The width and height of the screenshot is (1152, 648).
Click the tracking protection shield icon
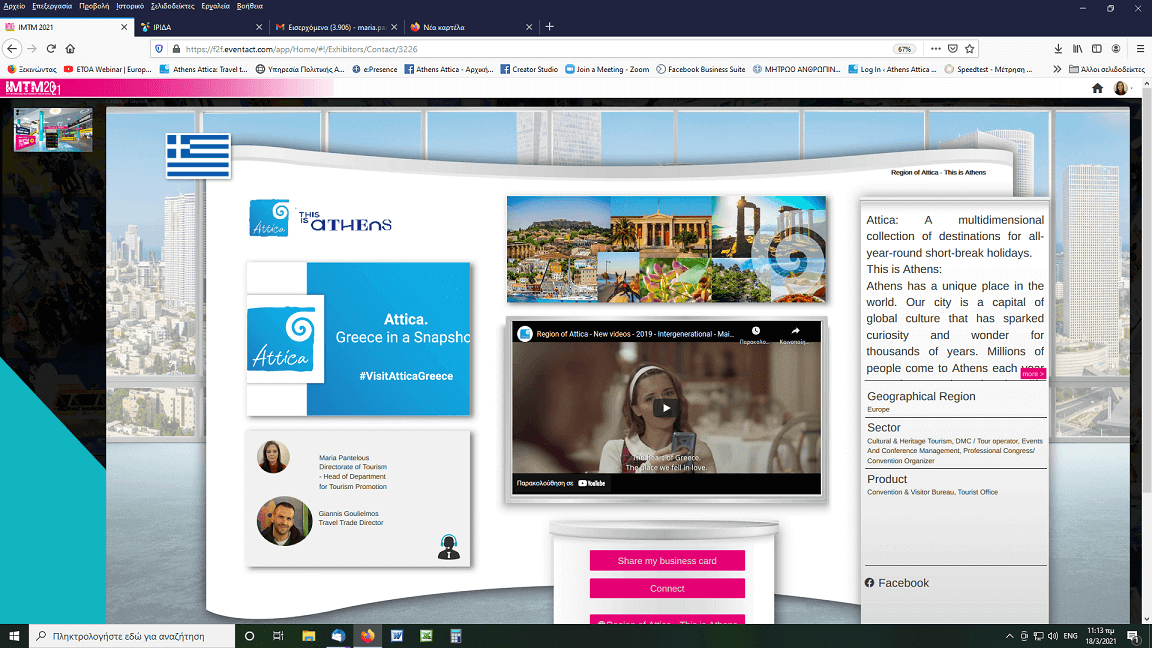159,49
